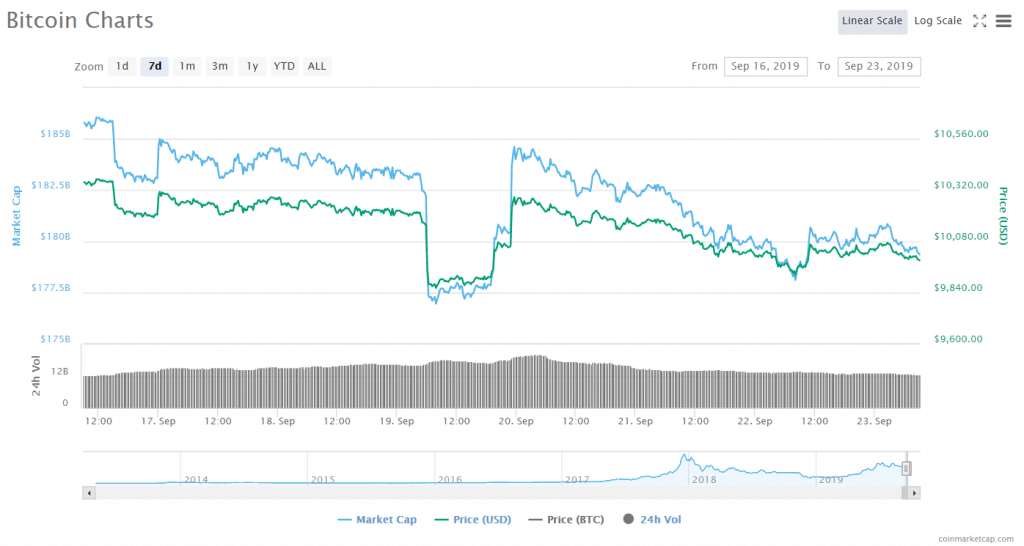Choose the 1y zoom option
Screen dimensions: 1024x546
252,67
